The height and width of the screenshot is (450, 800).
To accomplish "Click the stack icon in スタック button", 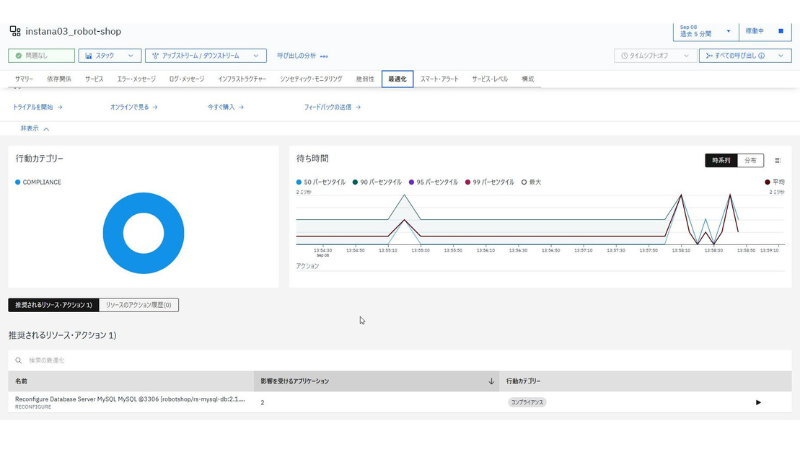I will point(89,56).
